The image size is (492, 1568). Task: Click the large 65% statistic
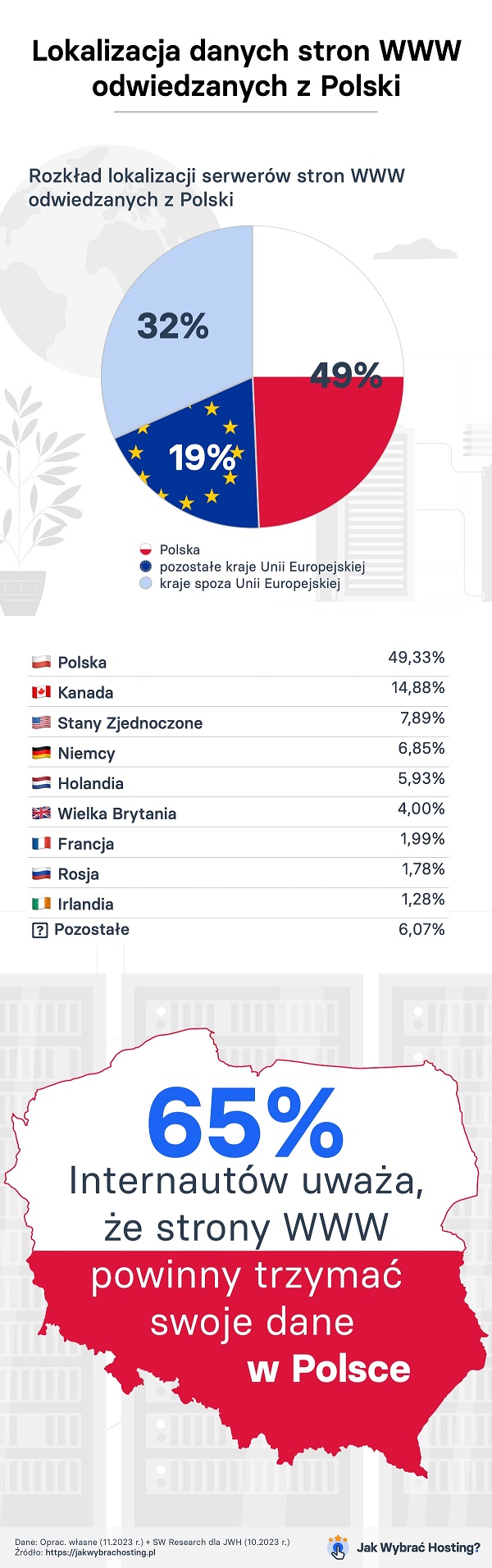point(244,1121)
